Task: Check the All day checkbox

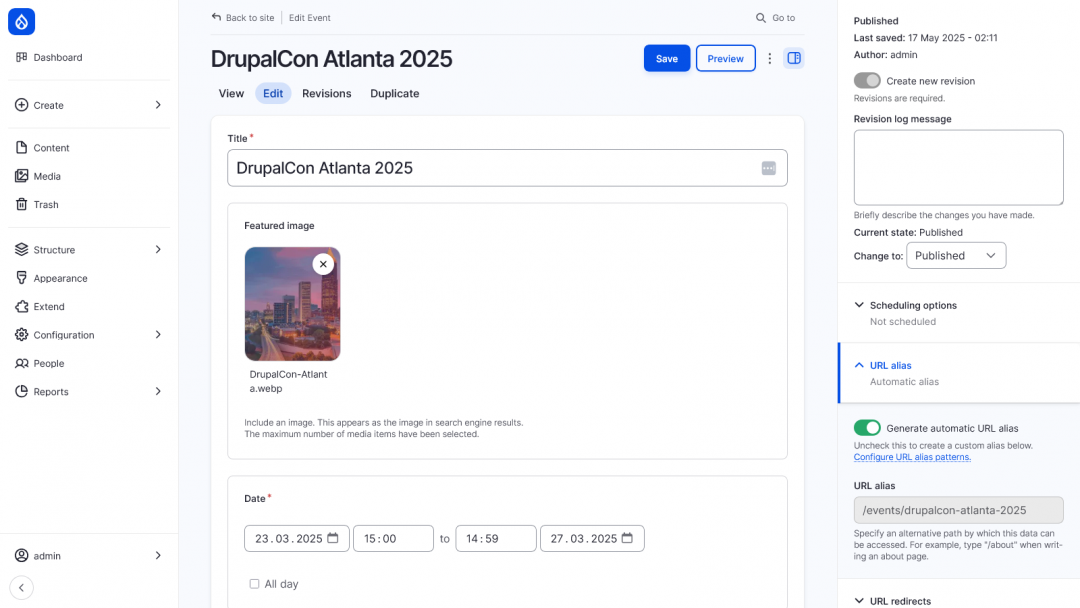Action: (x=254, y=584)
